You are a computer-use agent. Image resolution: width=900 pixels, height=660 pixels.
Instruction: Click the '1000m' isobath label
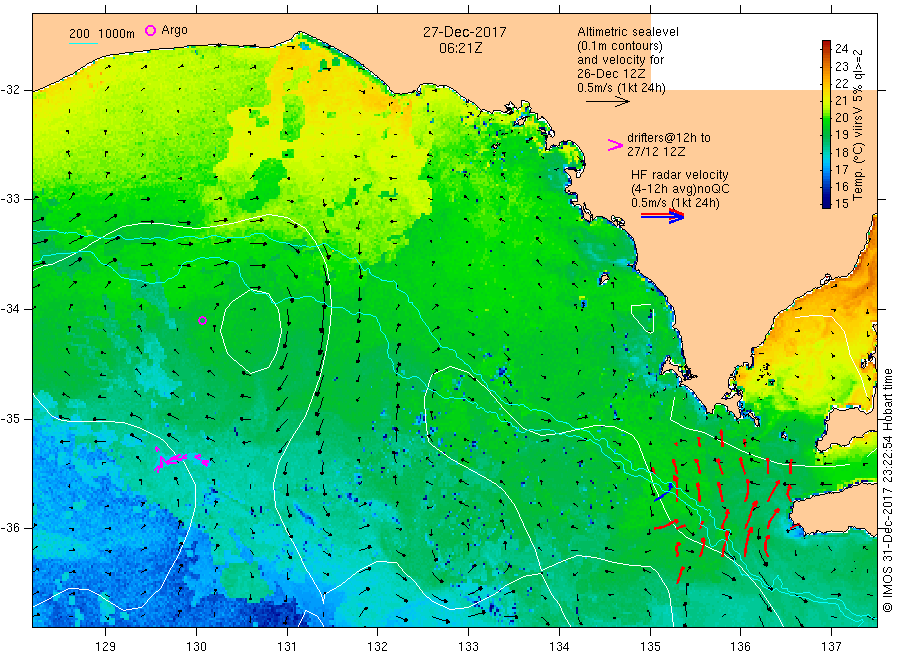coord(117,34)
